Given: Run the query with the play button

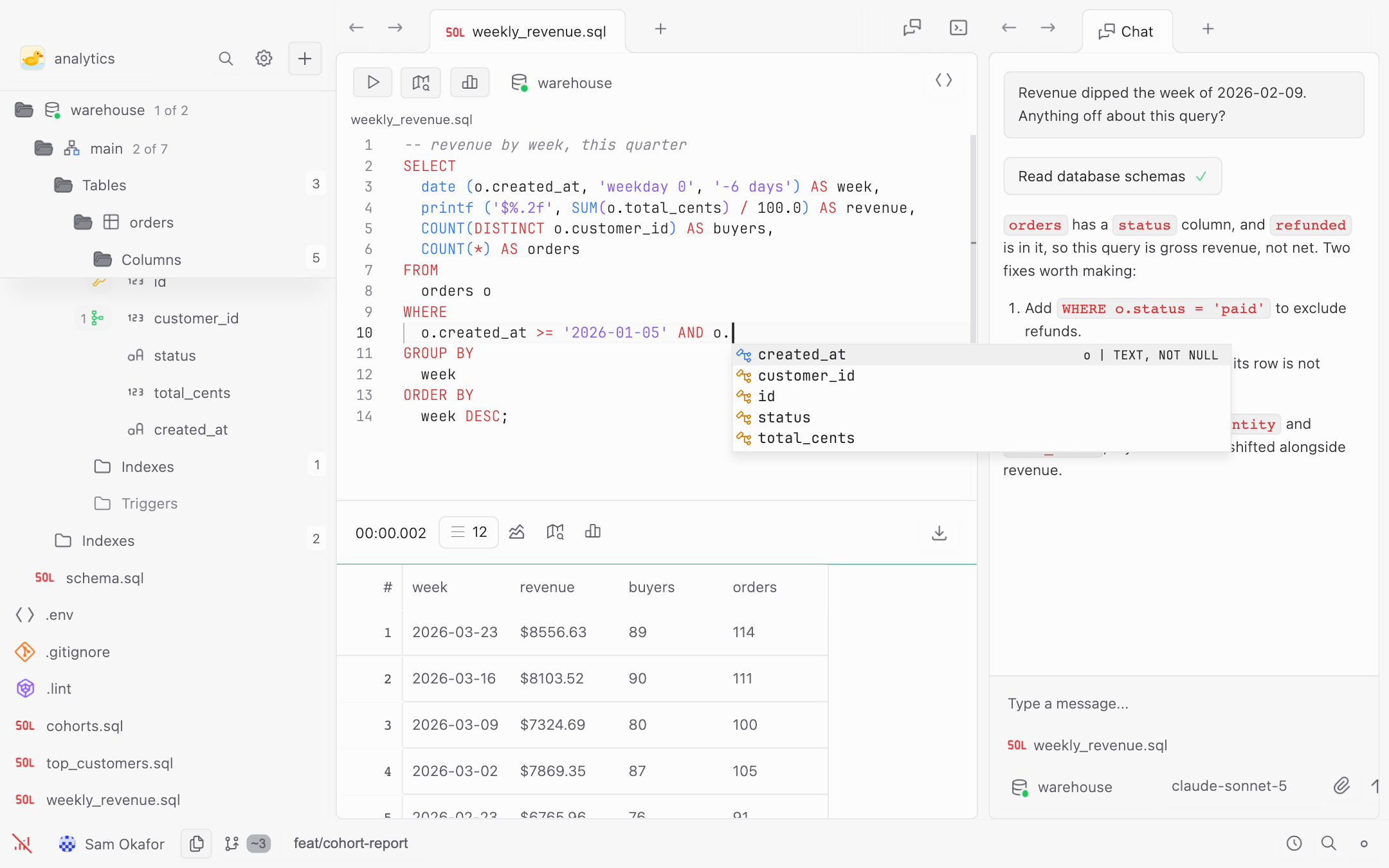Looking at the screenshot, I should click(x=372, y=82).
